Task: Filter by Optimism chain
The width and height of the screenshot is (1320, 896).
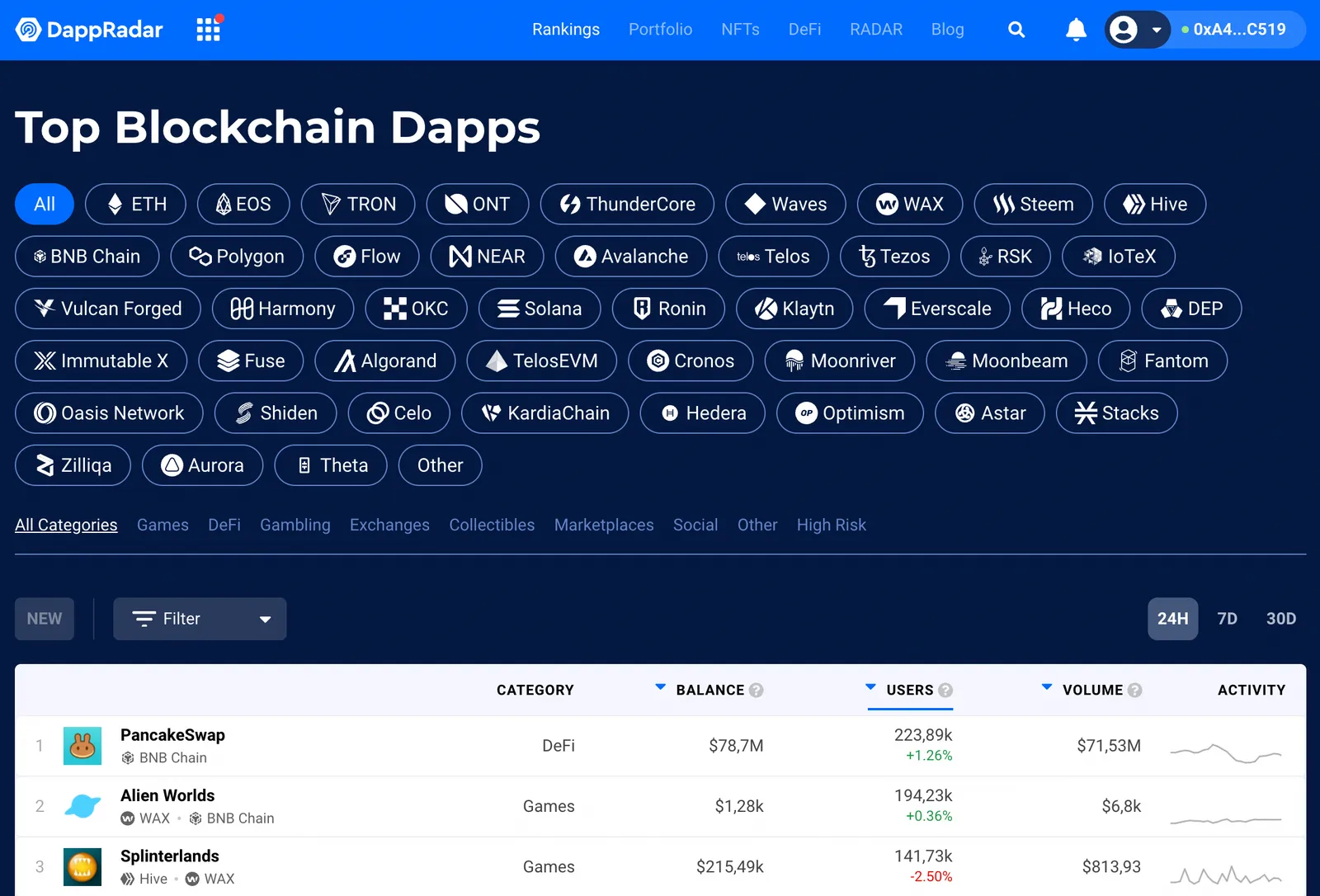Action: pyautogui.click(x=850, y=413)
